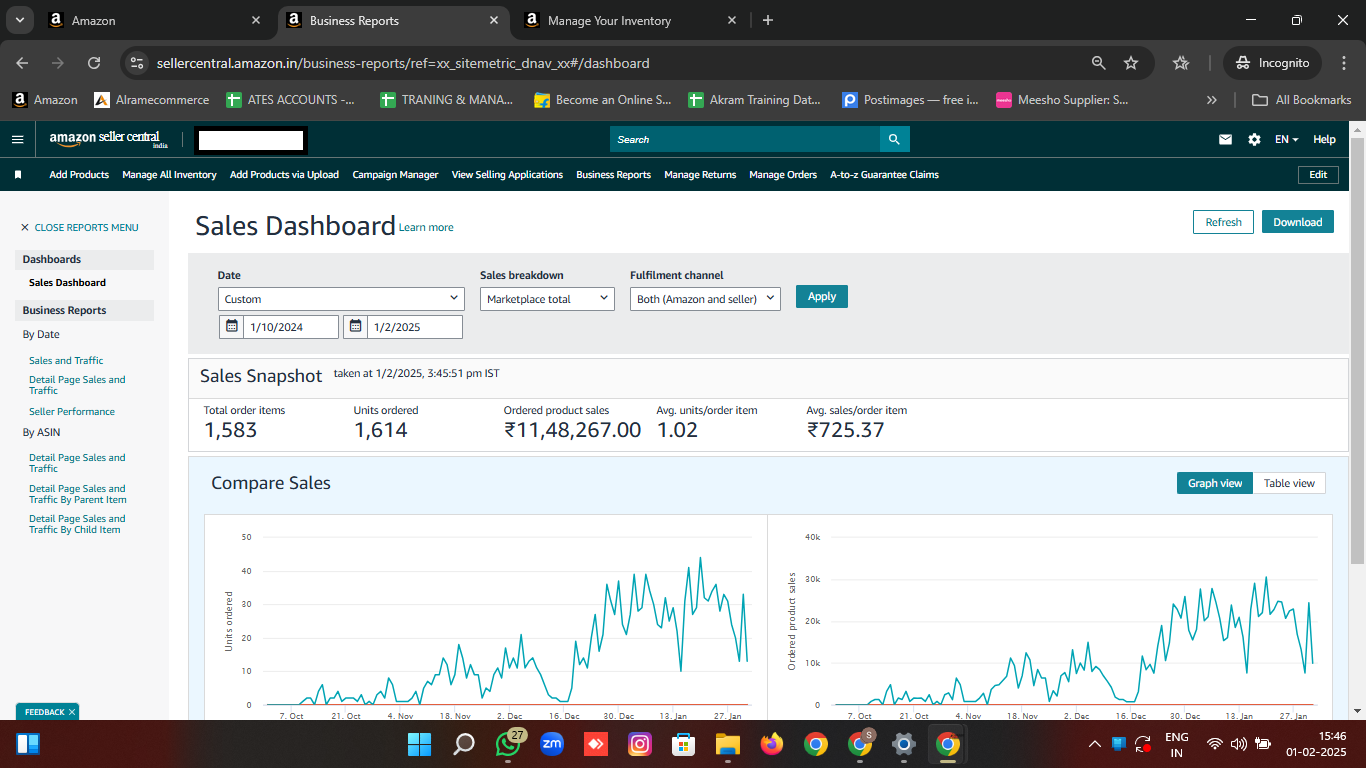Open Campaign Manager in navigation bar
The image size is (1366, 768).
click(x=395, y=175)
